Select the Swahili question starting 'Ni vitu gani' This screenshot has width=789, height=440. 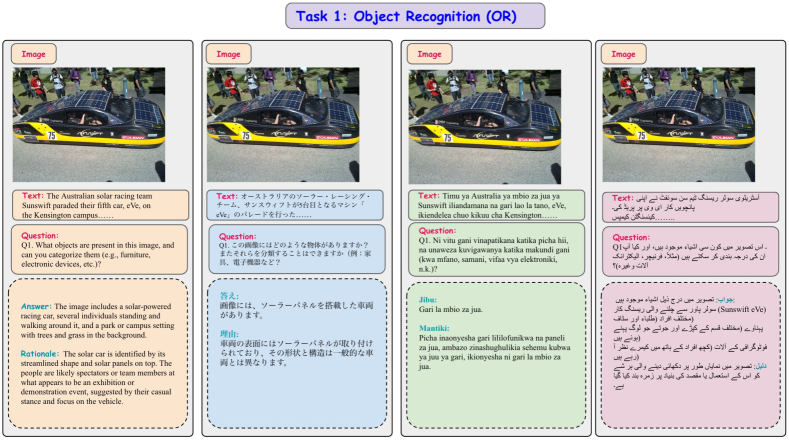coord(494,256)
